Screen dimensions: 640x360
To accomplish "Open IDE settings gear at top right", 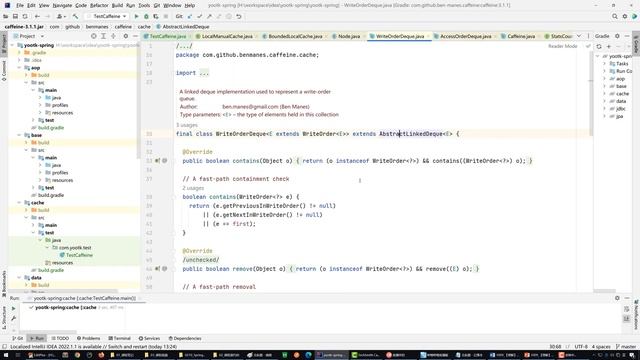I will [624, 16].
